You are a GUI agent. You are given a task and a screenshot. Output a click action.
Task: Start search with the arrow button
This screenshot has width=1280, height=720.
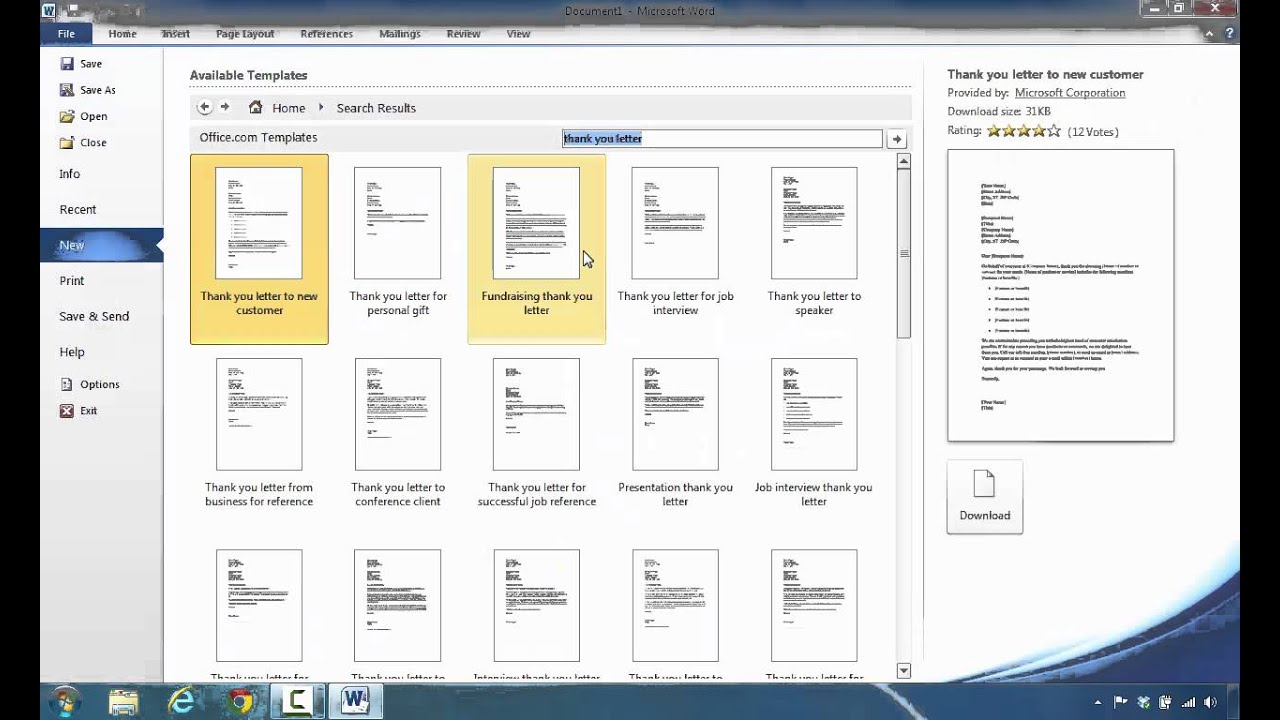(x=897, y=139)
